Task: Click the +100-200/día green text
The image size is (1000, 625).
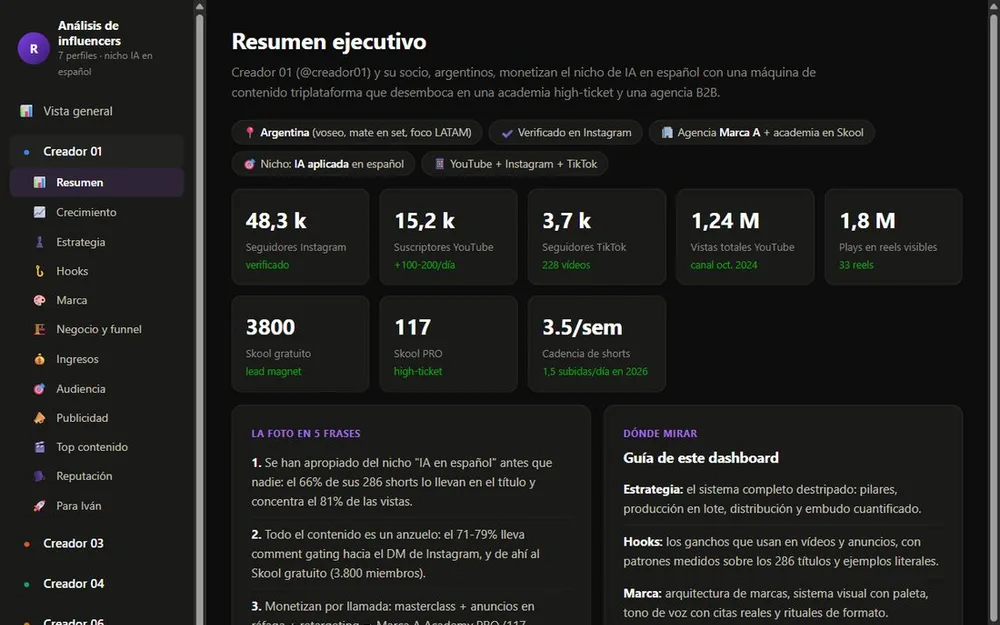Action: point(424,265)
